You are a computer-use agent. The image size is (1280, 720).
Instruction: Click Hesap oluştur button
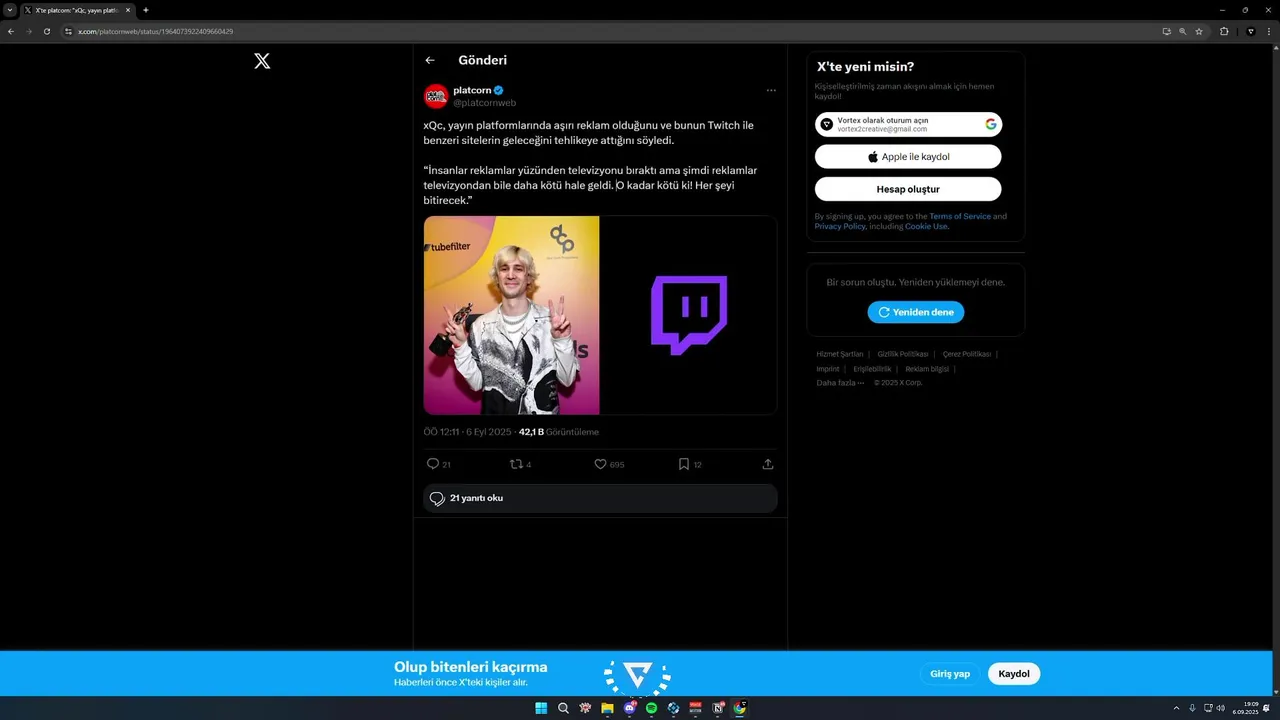pyautogui.click(x=908, y=189)
